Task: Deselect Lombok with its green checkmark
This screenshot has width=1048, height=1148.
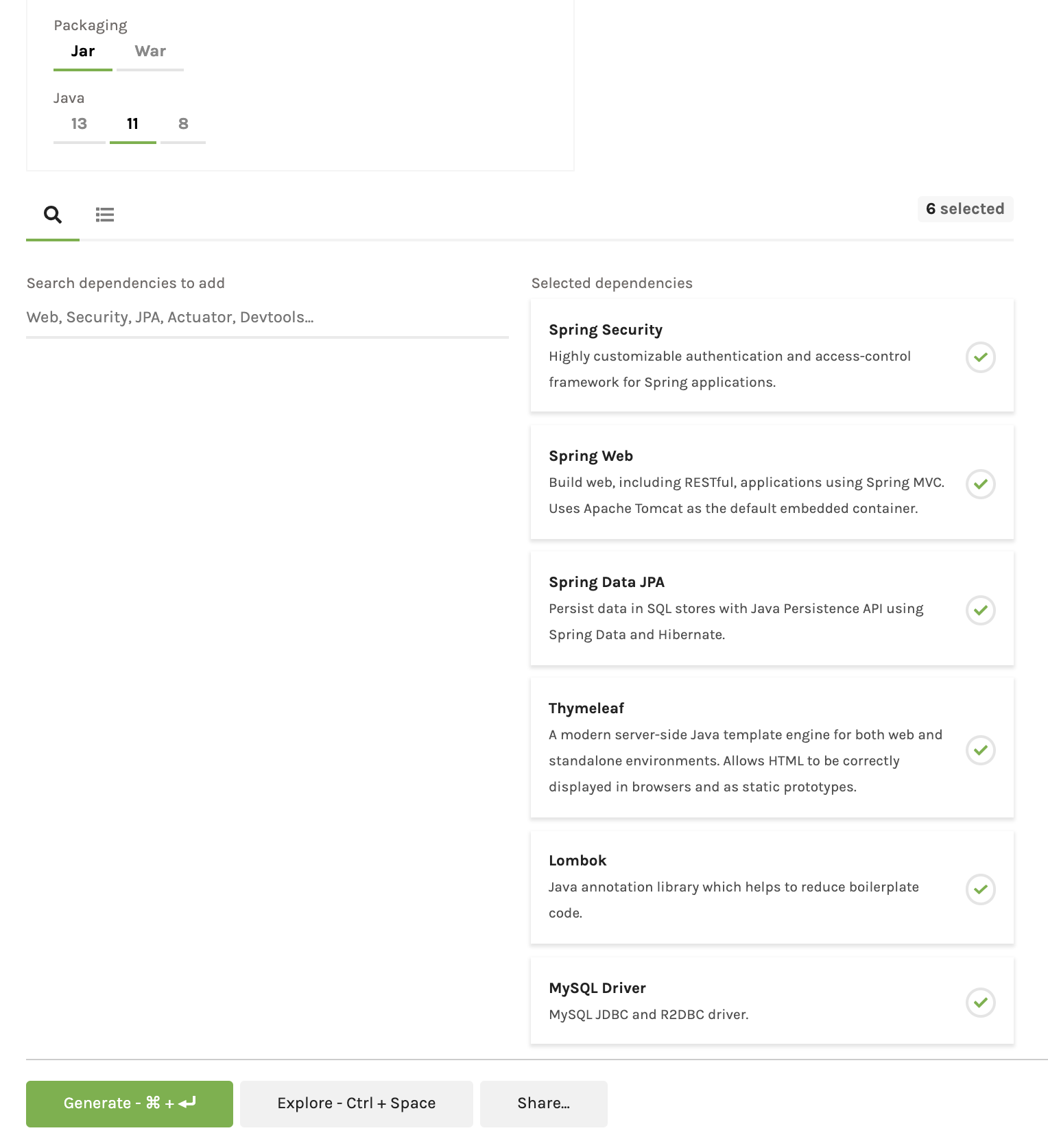Action: coord(980,889)
